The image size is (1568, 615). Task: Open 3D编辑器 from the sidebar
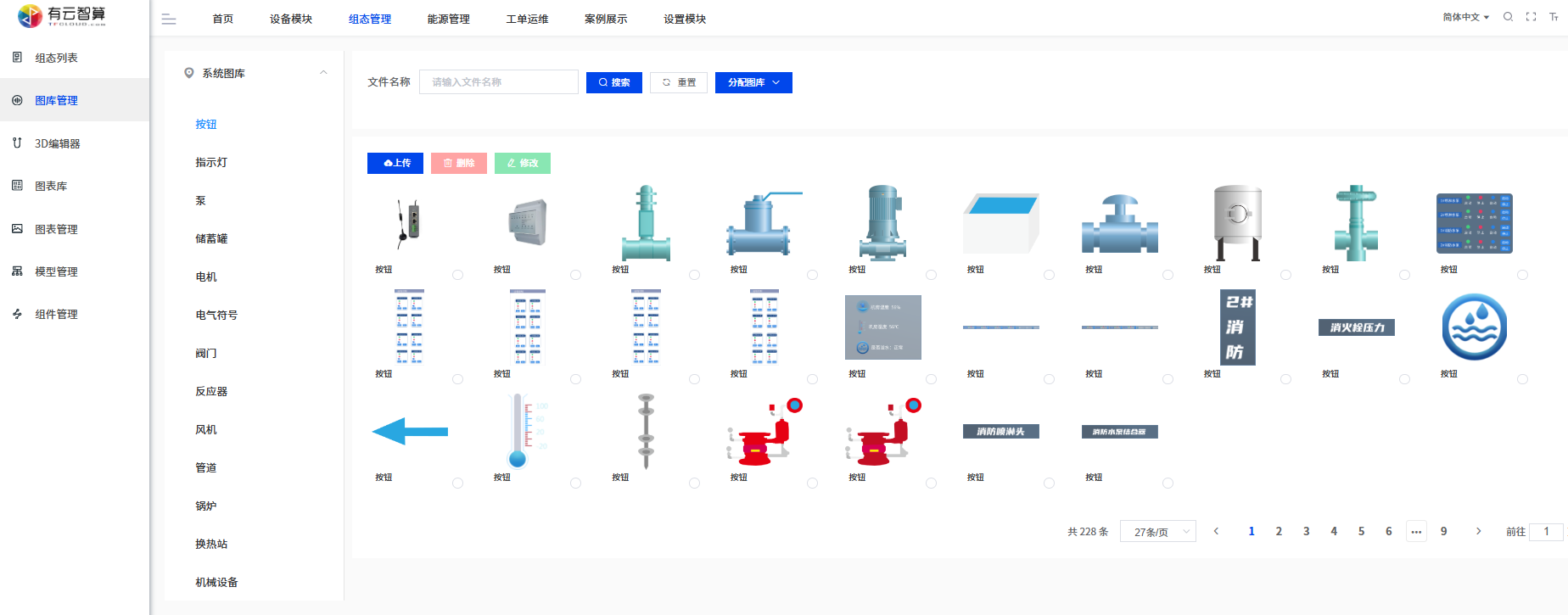(57, 143)
